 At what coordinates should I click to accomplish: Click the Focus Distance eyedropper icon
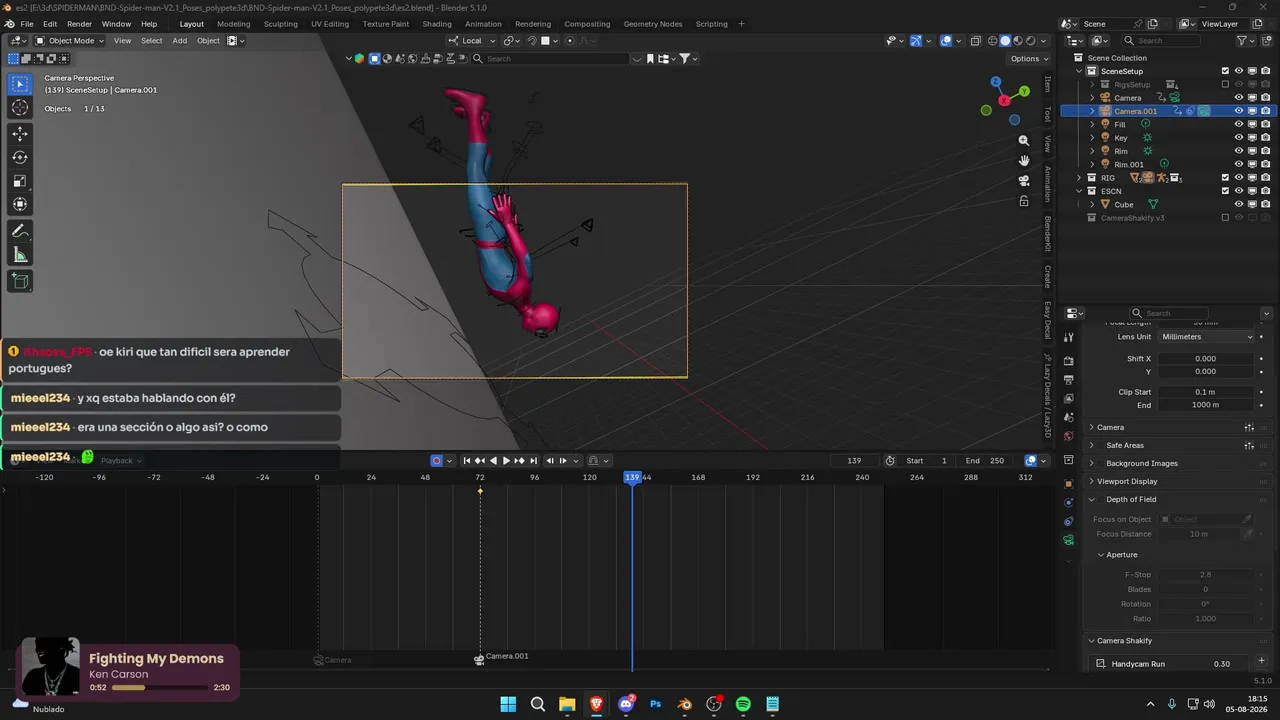[x=1247, y=534]
